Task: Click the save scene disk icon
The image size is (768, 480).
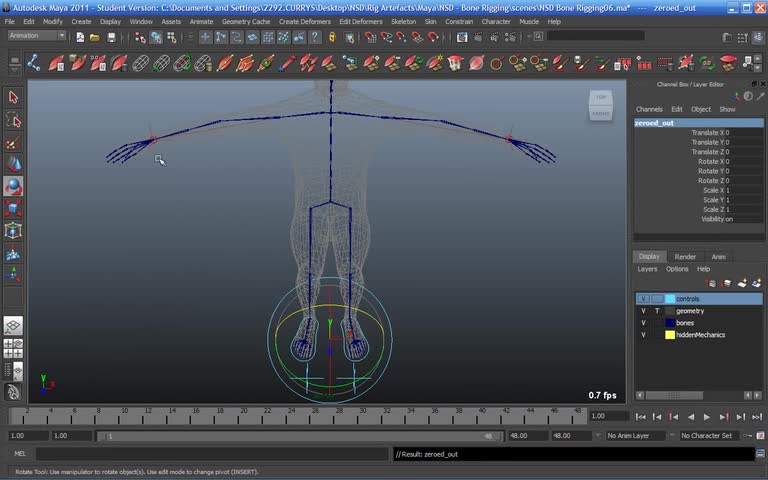Action: click(110, 37)
